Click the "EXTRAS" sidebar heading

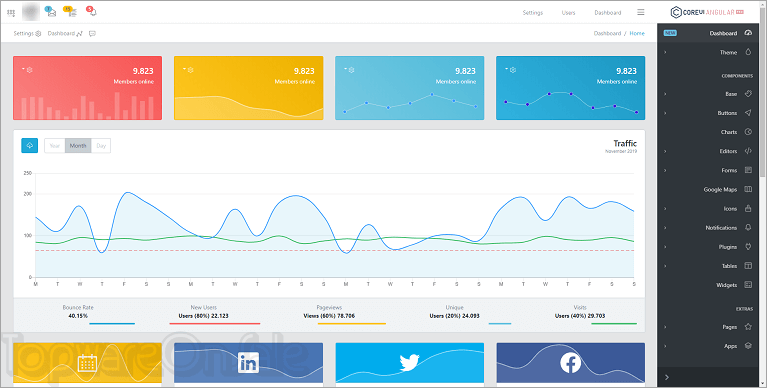click(x=744, y=309)
